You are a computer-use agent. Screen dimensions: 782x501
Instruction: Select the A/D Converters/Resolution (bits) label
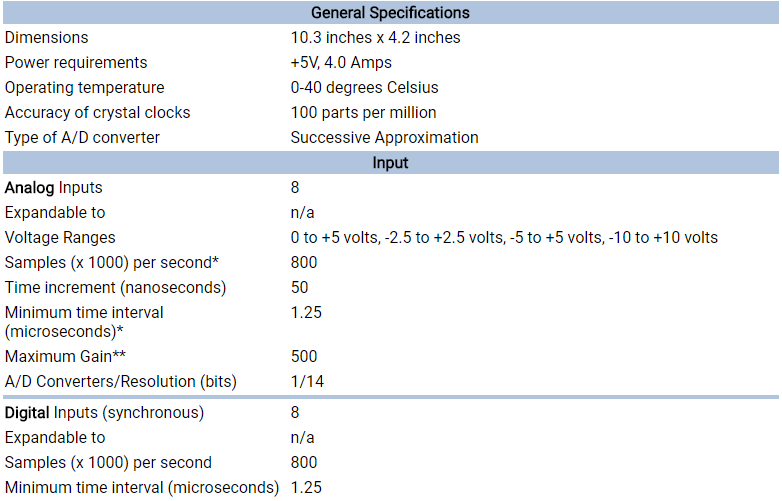tap(121, 382)
